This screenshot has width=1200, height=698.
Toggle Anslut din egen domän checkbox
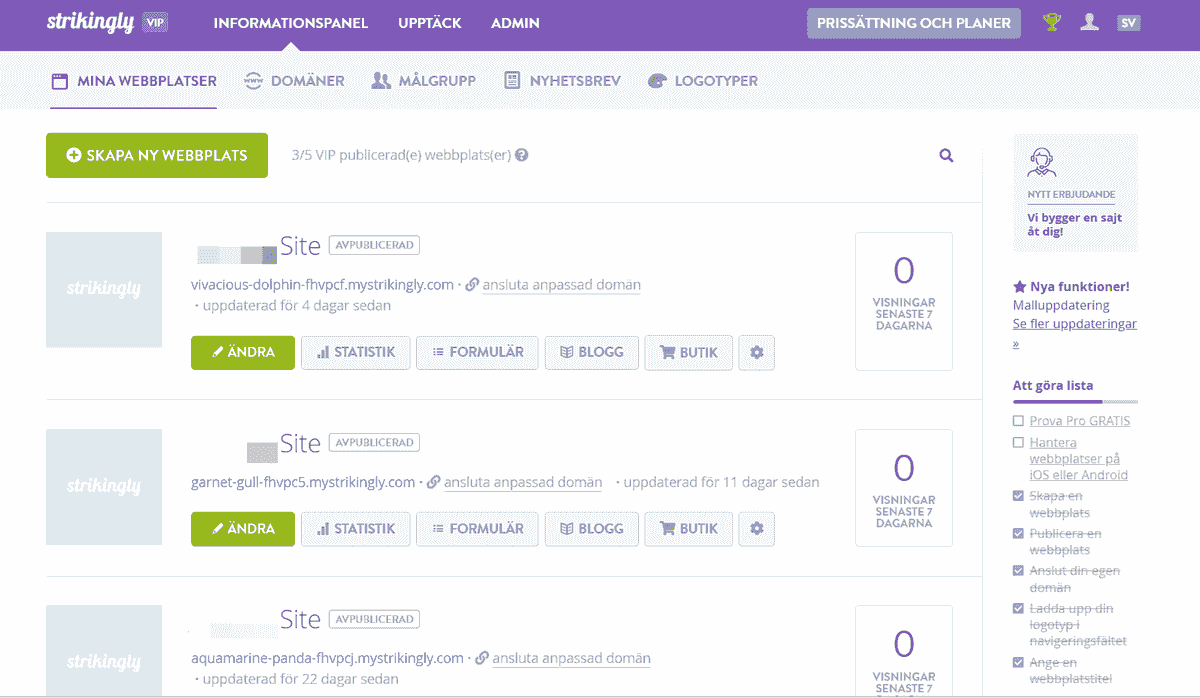(1018, 571)
